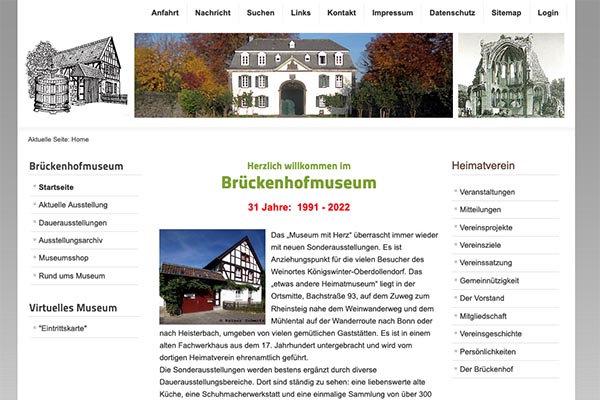
Task: Click the abbey ruins sketch image
Action: pos(510,75)
